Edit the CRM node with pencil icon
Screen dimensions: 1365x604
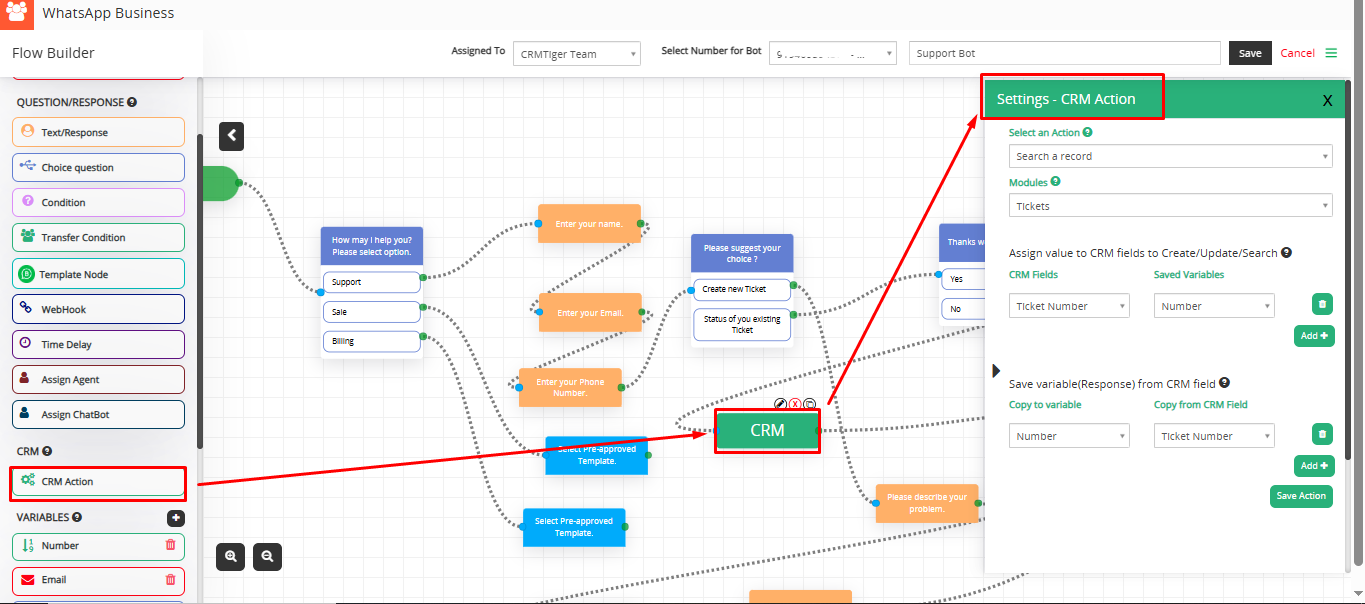coord(781,404)
